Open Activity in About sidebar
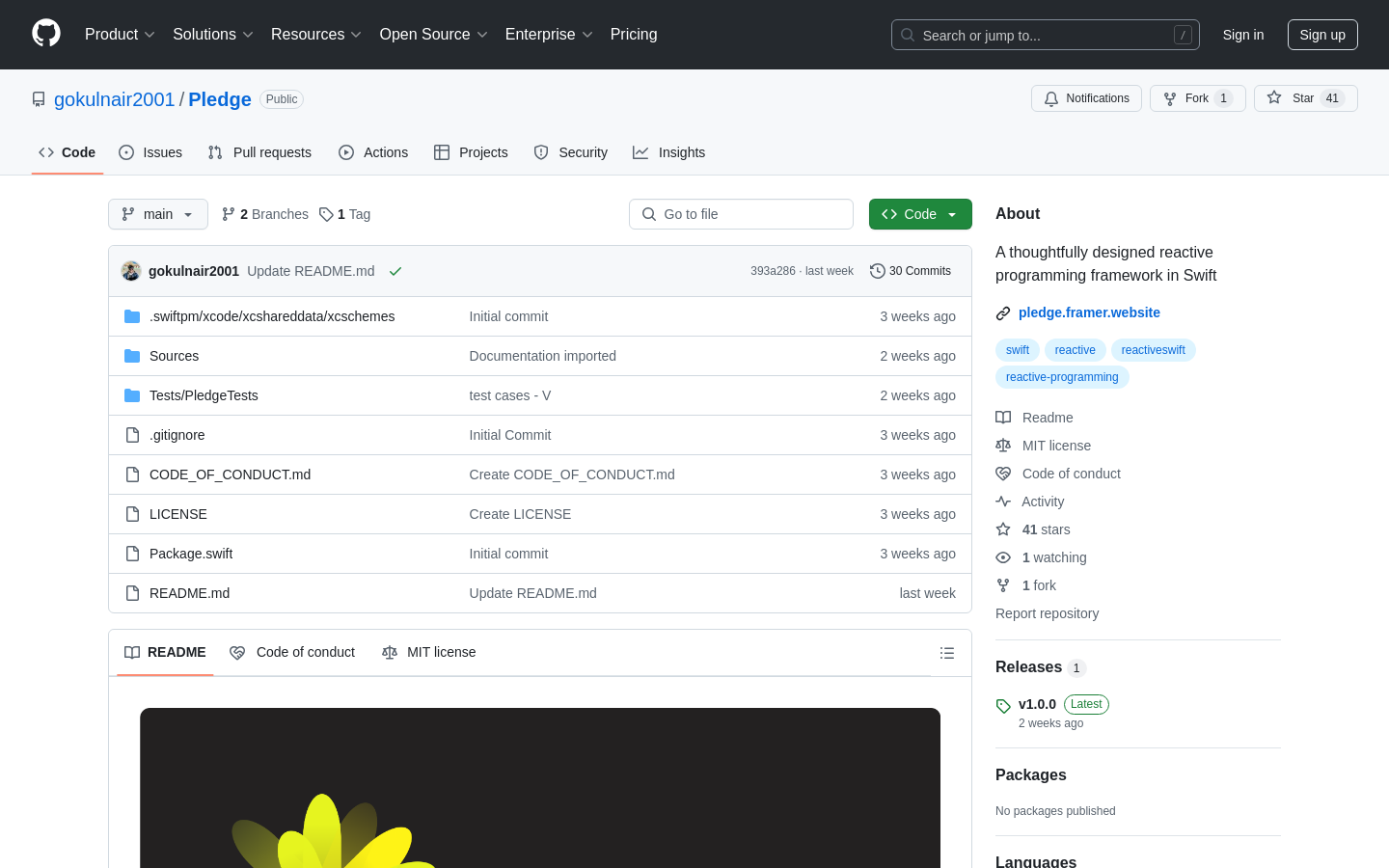 coord(1030,502)
